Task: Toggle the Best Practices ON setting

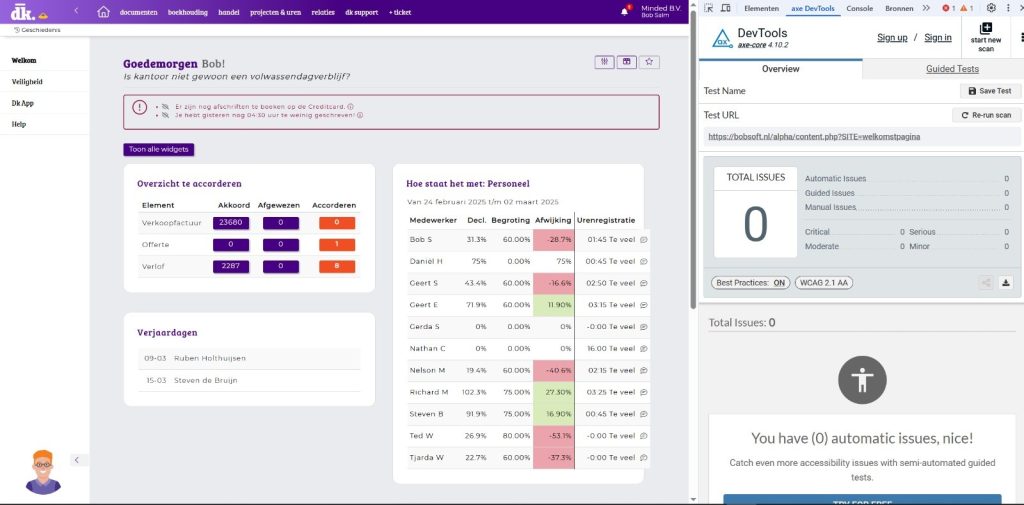Action: (750, 283)
